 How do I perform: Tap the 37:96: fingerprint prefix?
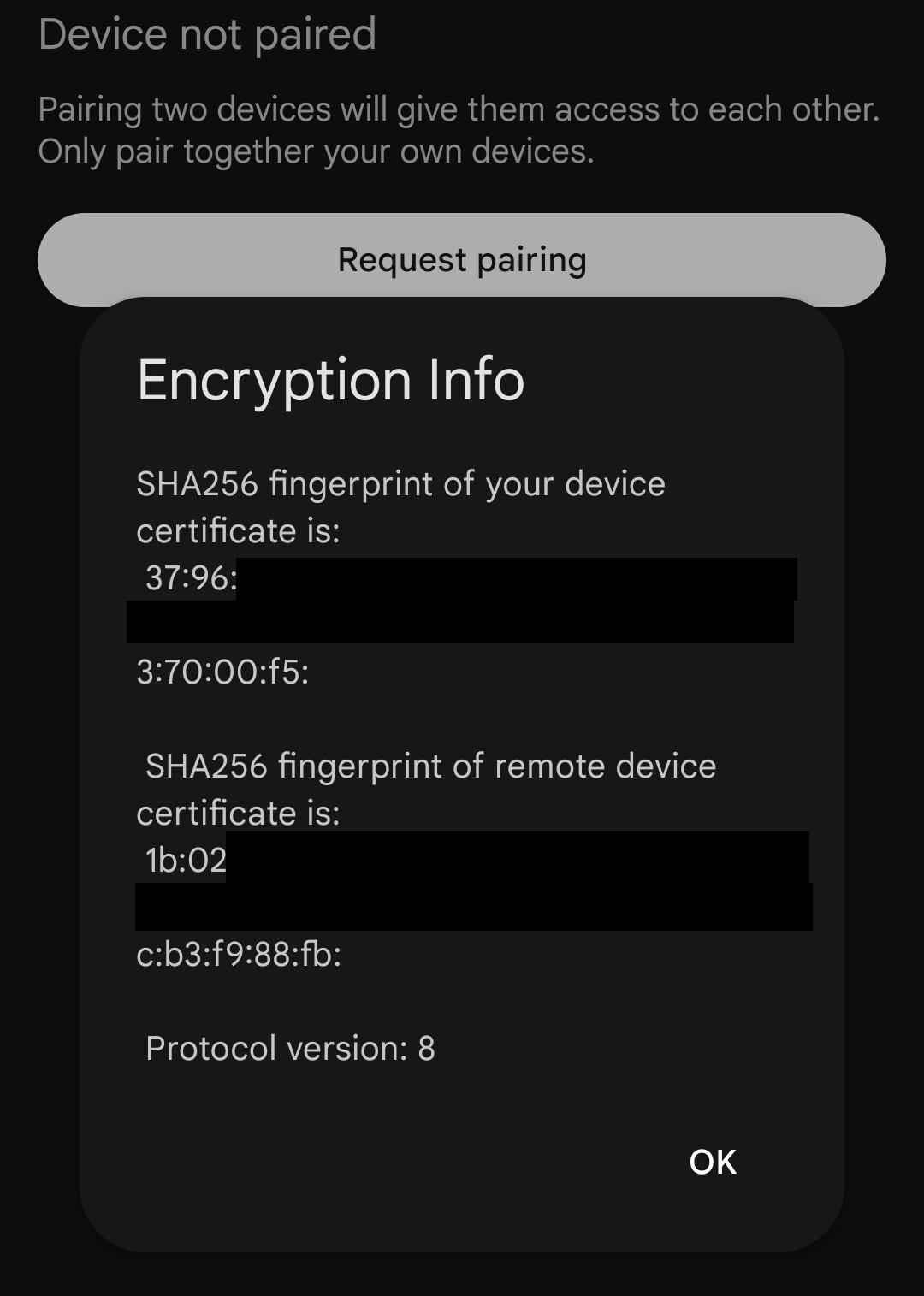(190, 578)
